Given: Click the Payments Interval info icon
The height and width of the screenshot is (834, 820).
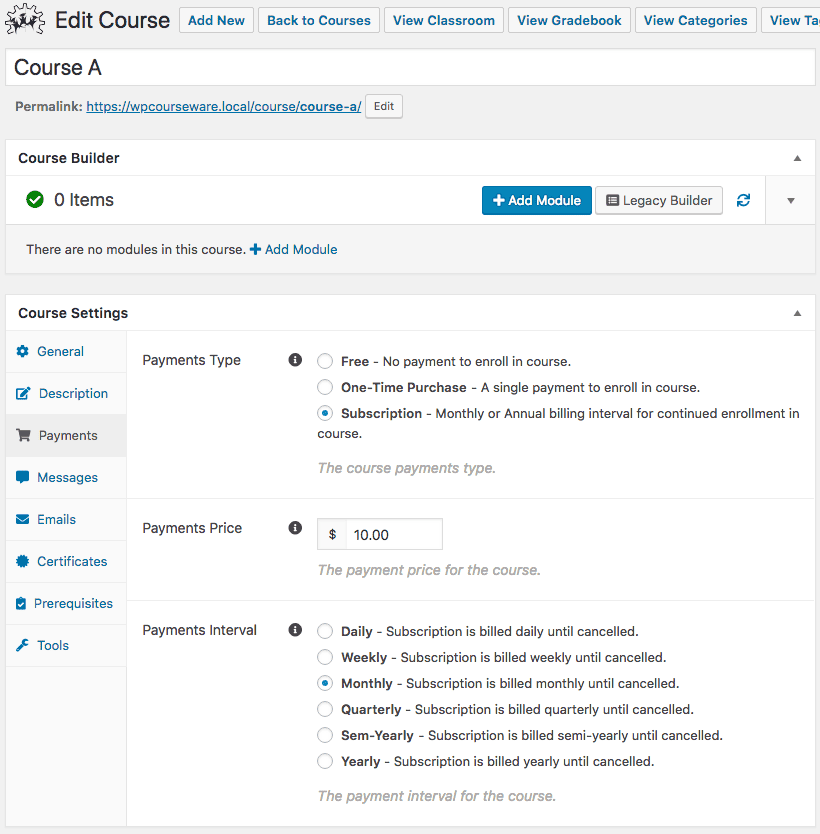Looking at the screenshot, I should (295, 630).
